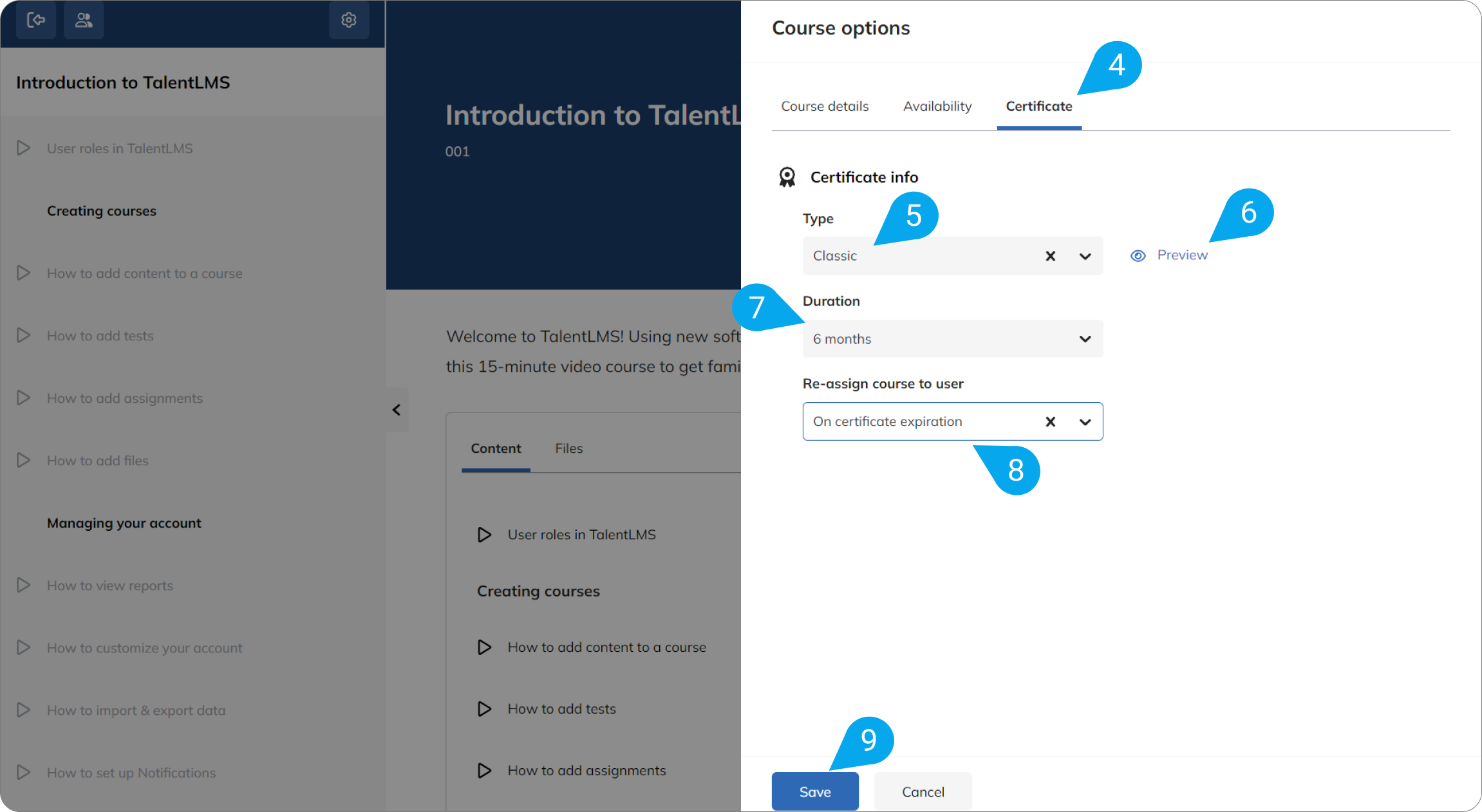Image resolution: width=1482 pixels, height=812 pixels.
Task: Select the Certificate tab
Action: (x=1039, y=106)
